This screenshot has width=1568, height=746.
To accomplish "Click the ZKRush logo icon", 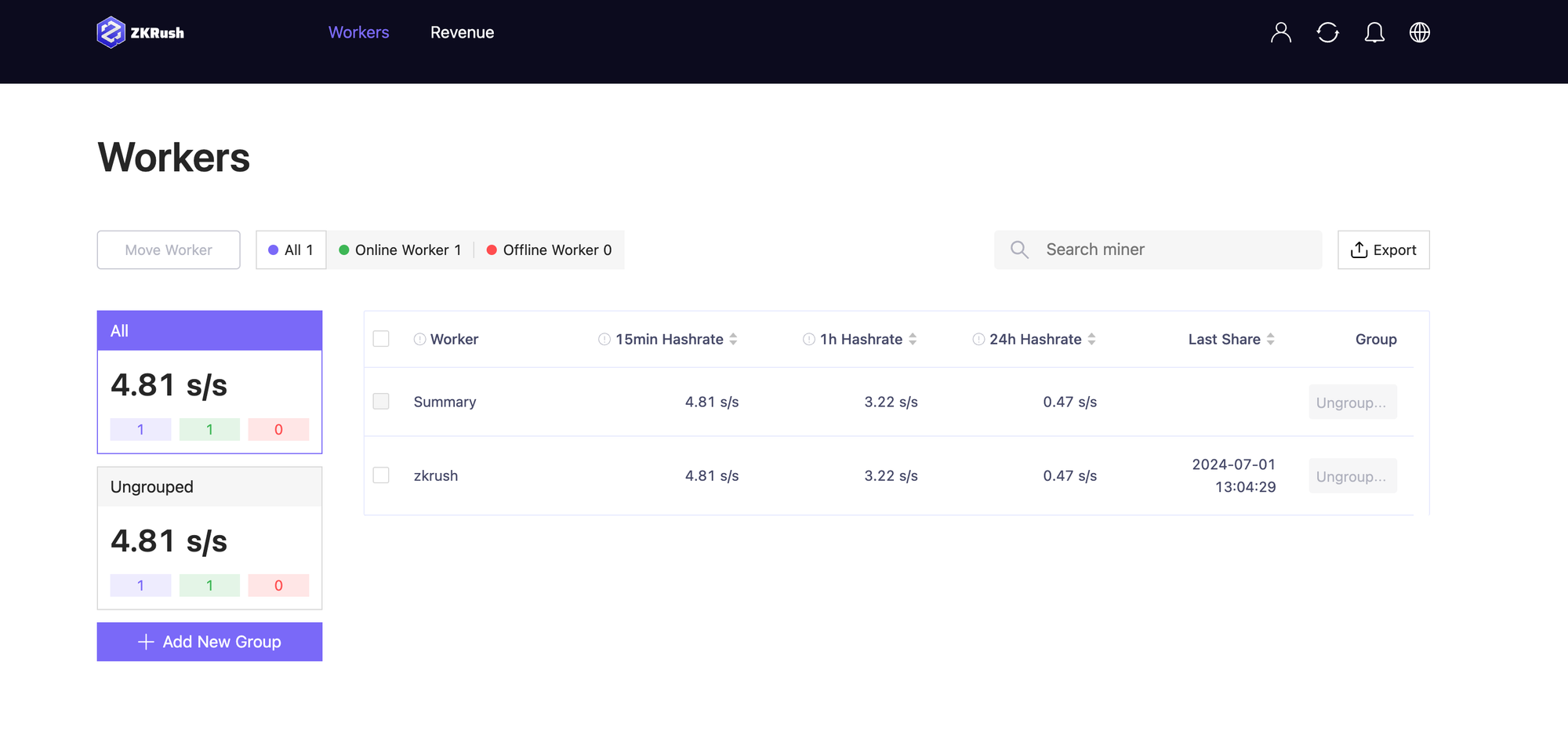I will 111,32.
